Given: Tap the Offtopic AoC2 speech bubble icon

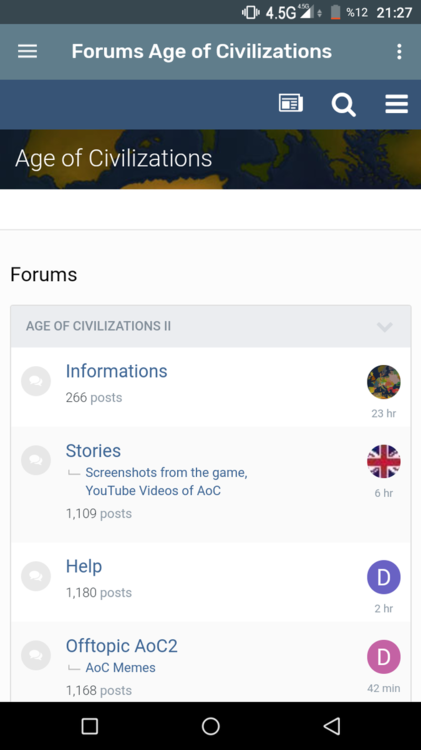Looking at the screenshot, I should pyautogui.click(x=36, y=655).
